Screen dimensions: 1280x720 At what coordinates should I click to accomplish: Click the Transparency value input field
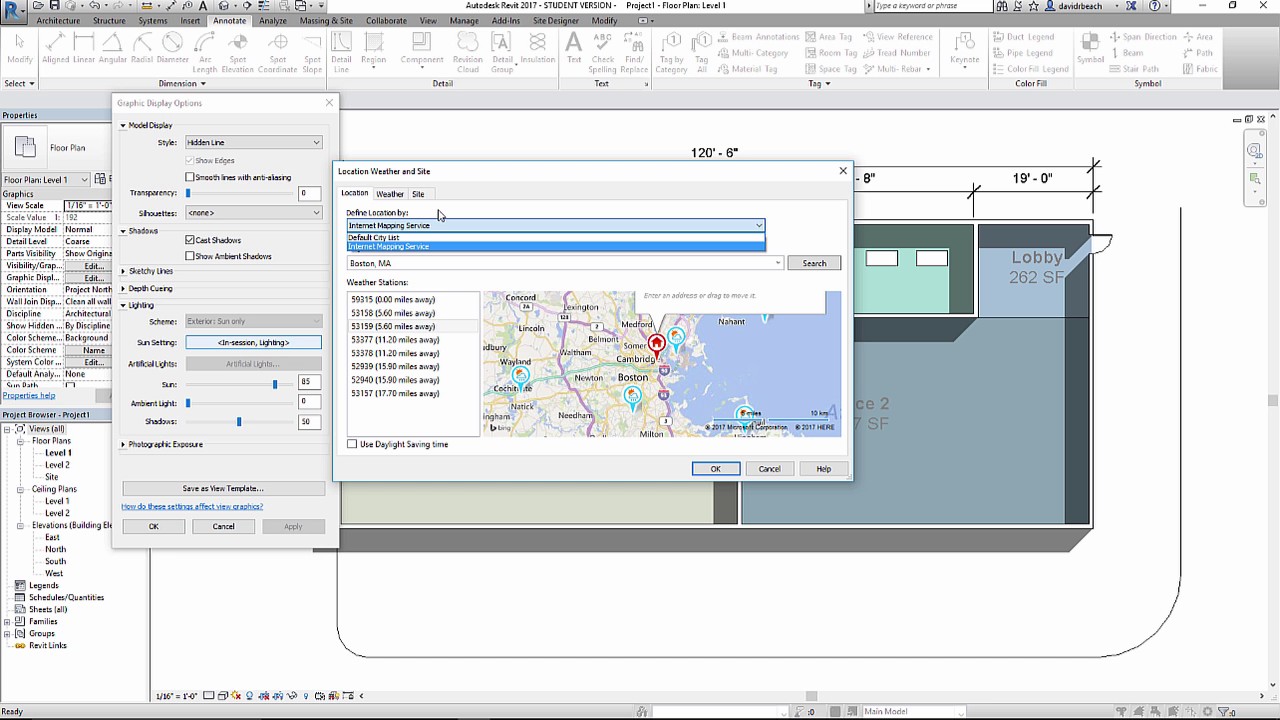click(309, 193)
